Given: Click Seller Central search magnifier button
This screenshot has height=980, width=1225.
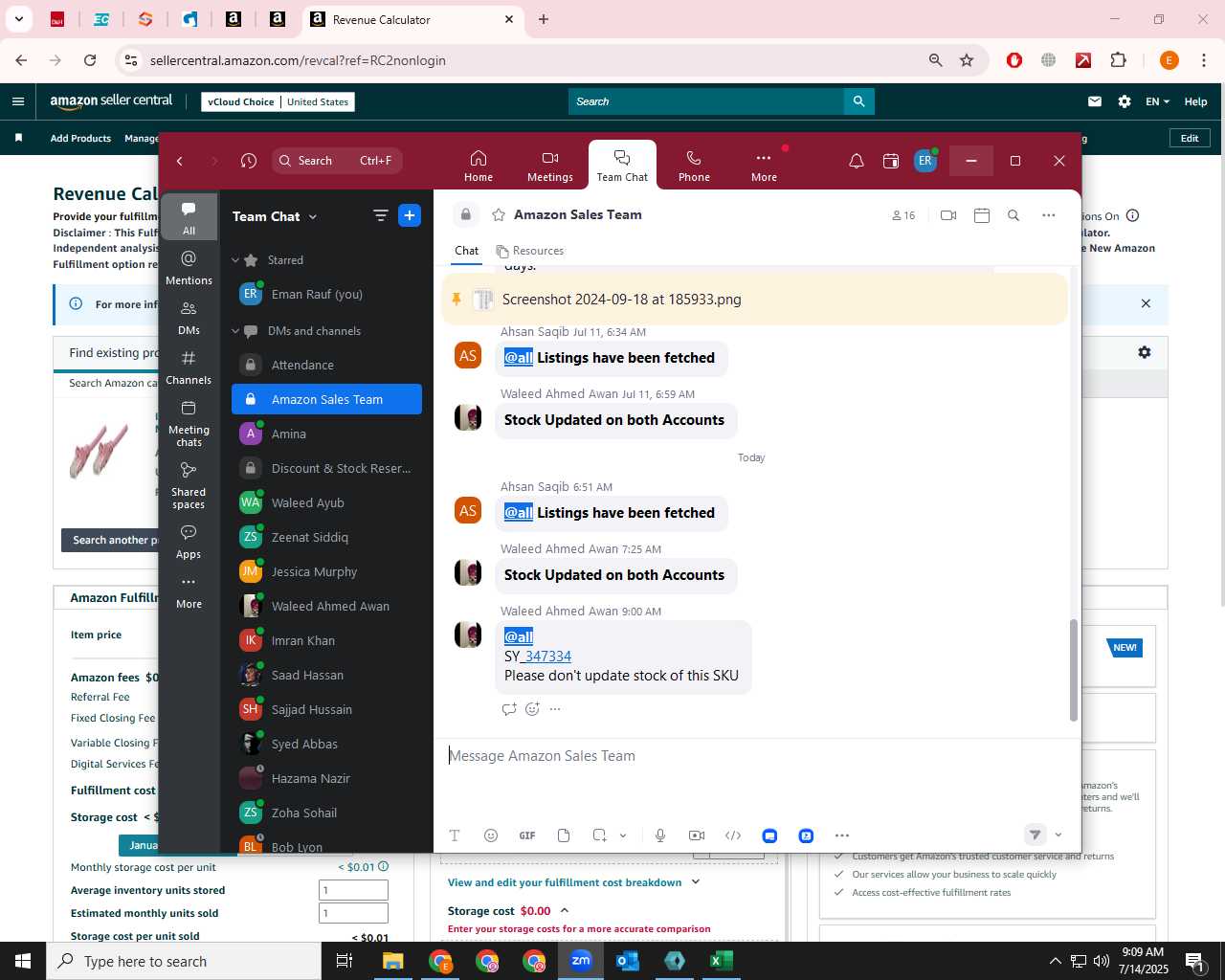Looking at the screenshot, I should click(858, 101).
